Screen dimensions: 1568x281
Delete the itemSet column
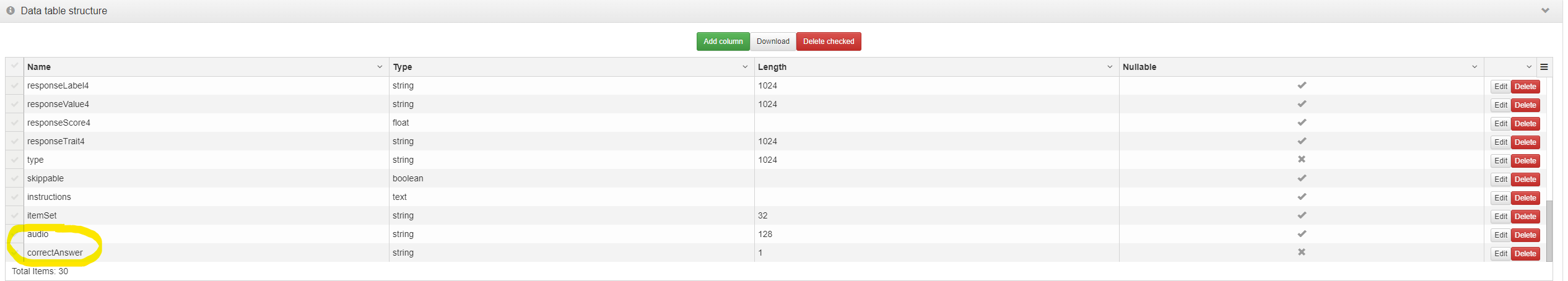click(1525, 217)
